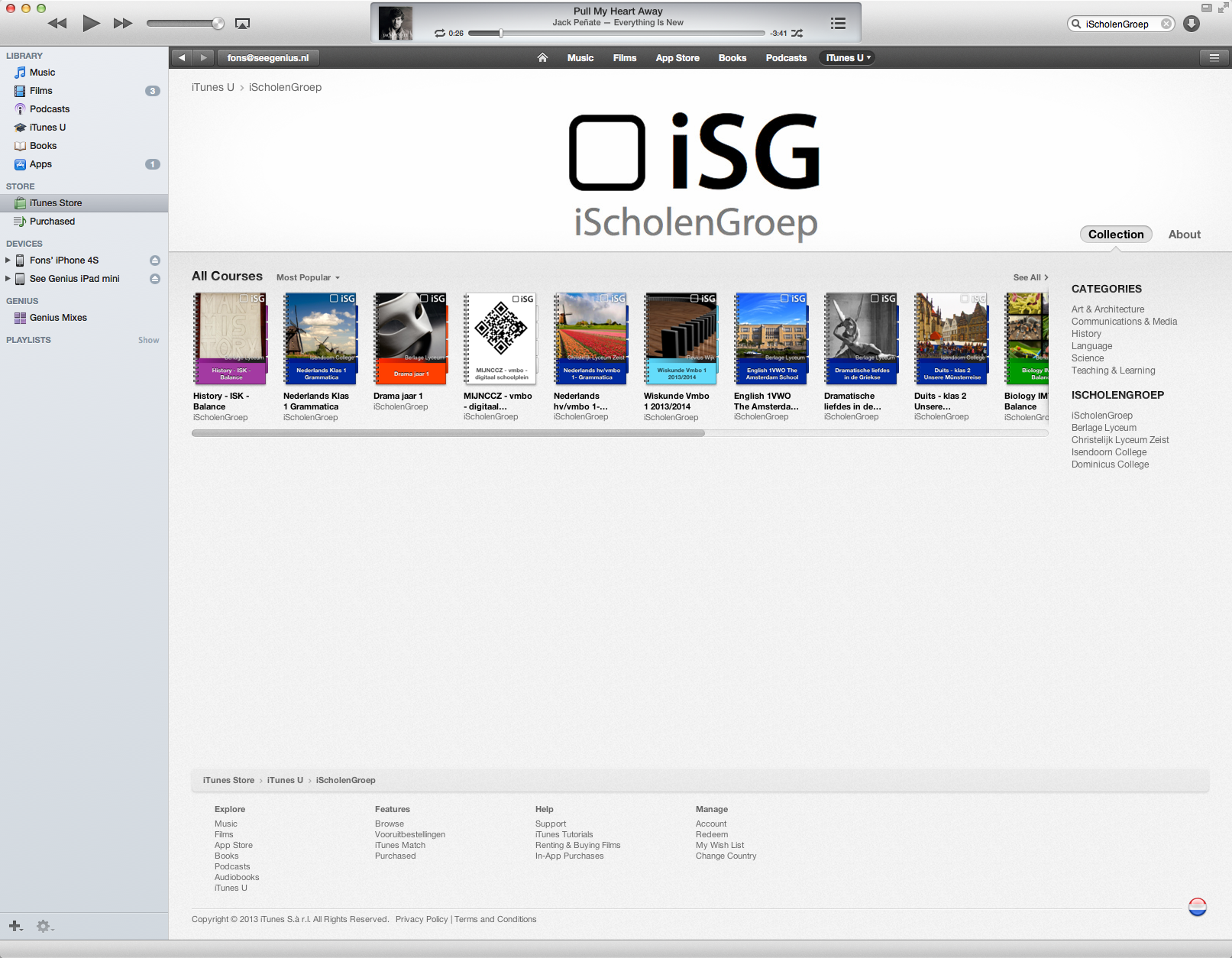Click the song playback progress bar
This screenshot has width=1232, height=958.
click(616, 34)
